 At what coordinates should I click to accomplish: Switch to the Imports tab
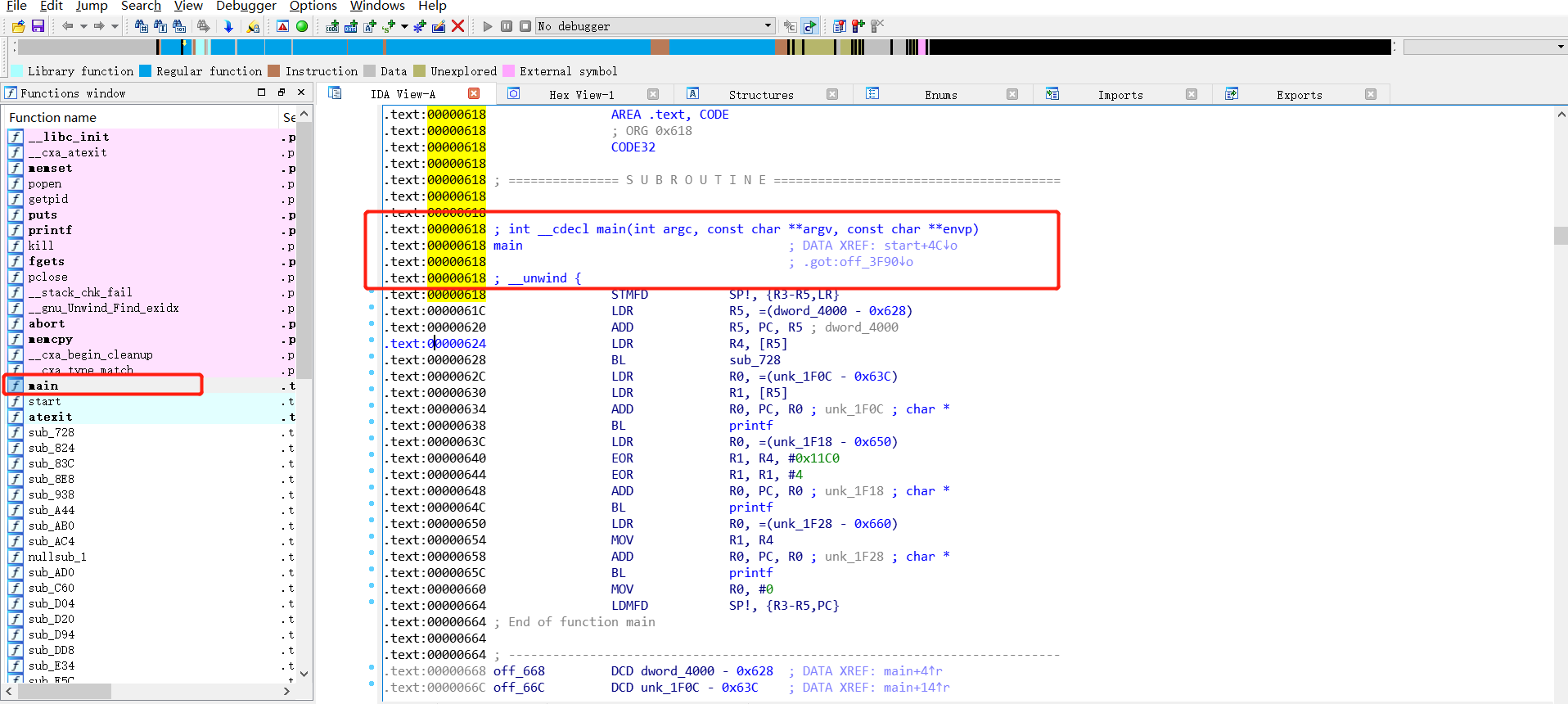pyautogui.click(x=1120, y=95)
